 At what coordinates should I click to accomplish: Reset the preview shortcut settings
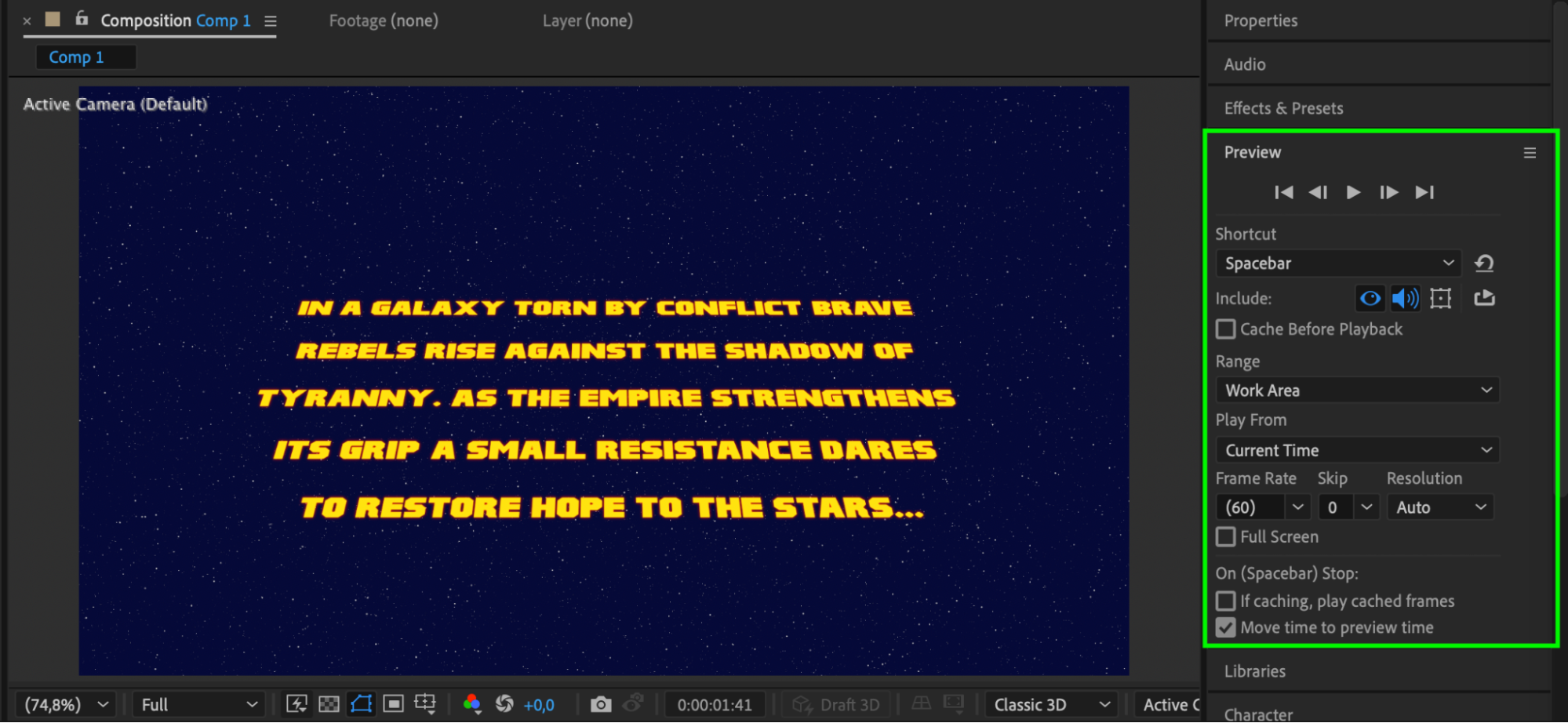pos(1484,263)
